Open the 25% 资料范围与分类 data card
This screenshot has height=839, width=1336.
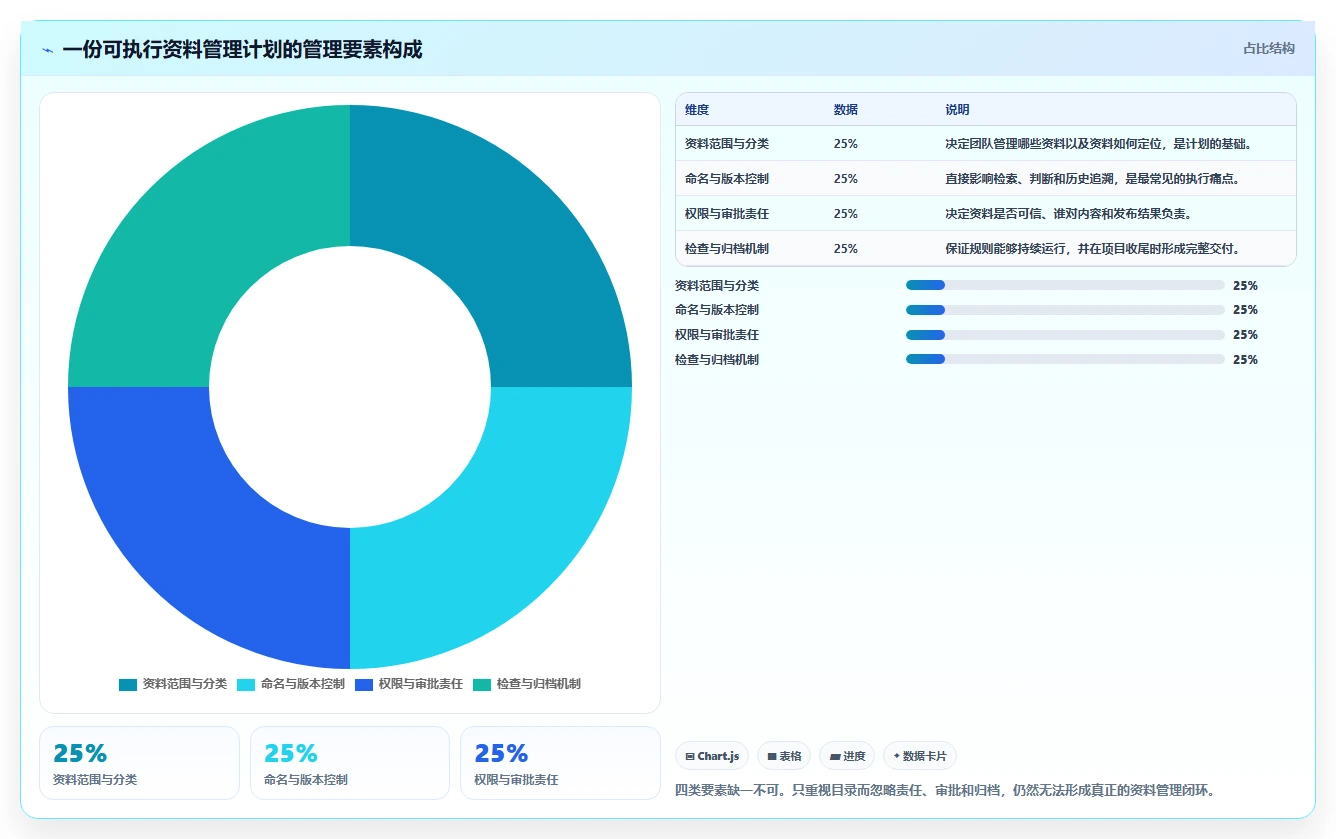(139, 763)
